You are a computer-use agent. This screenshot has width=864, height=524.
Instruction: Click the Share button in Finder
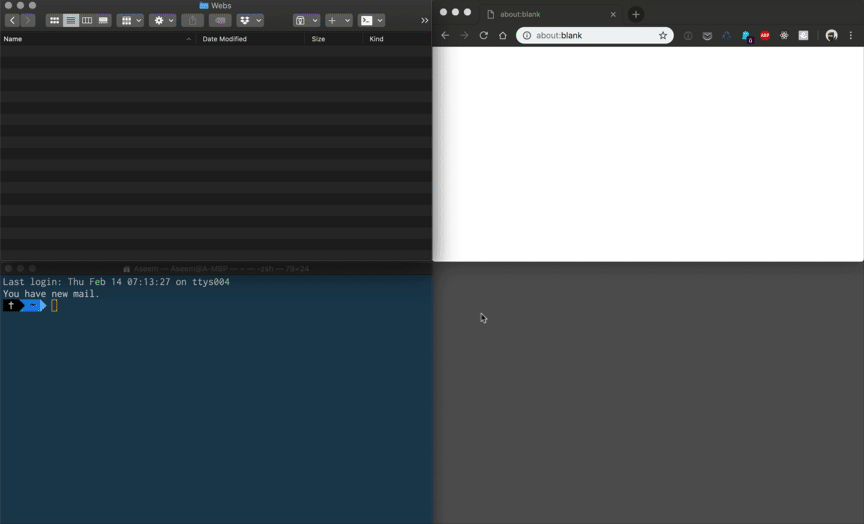192,20
